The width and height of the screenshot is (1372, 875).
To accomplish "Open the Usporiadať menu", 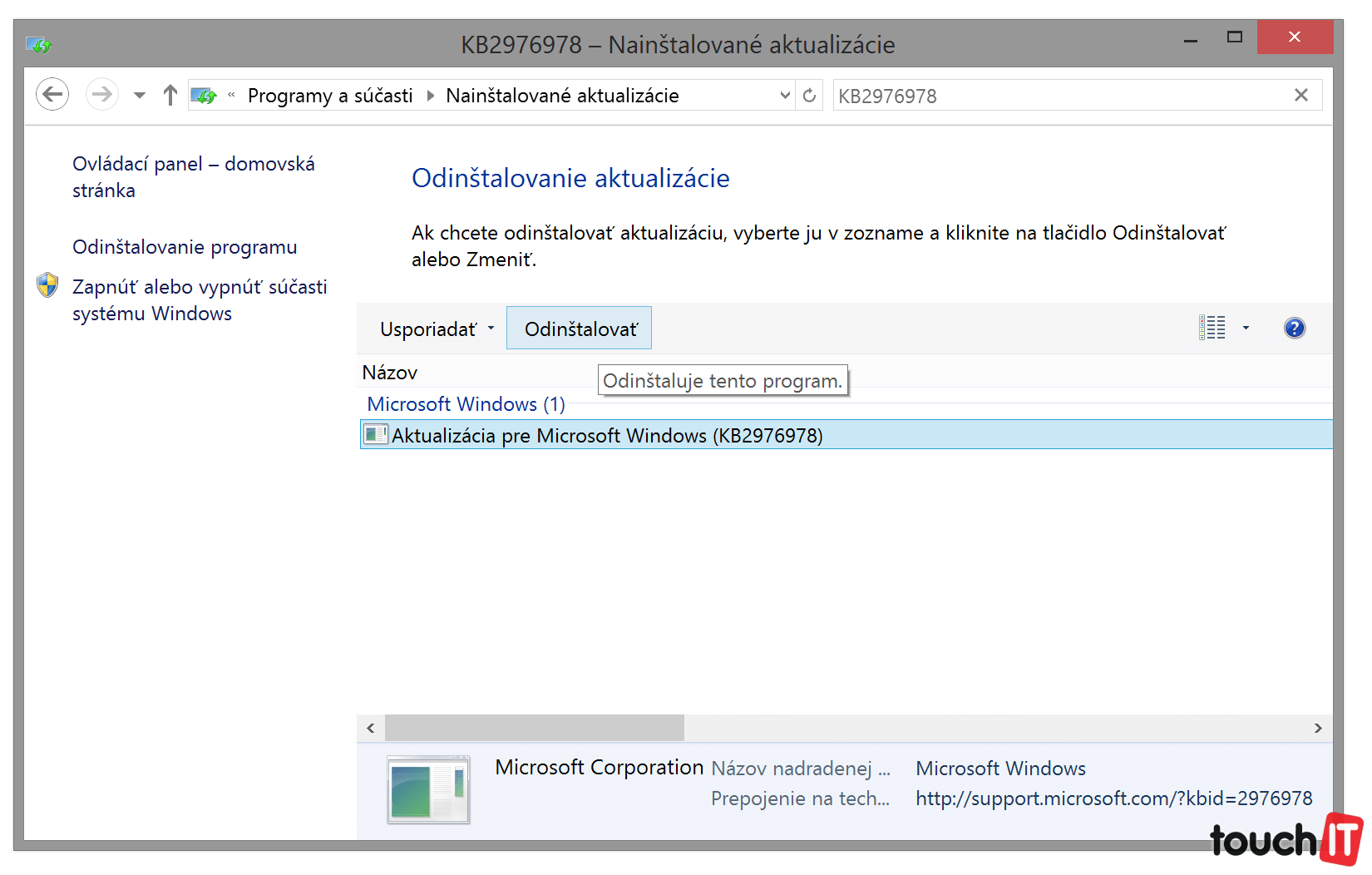I will pos(436,329).
